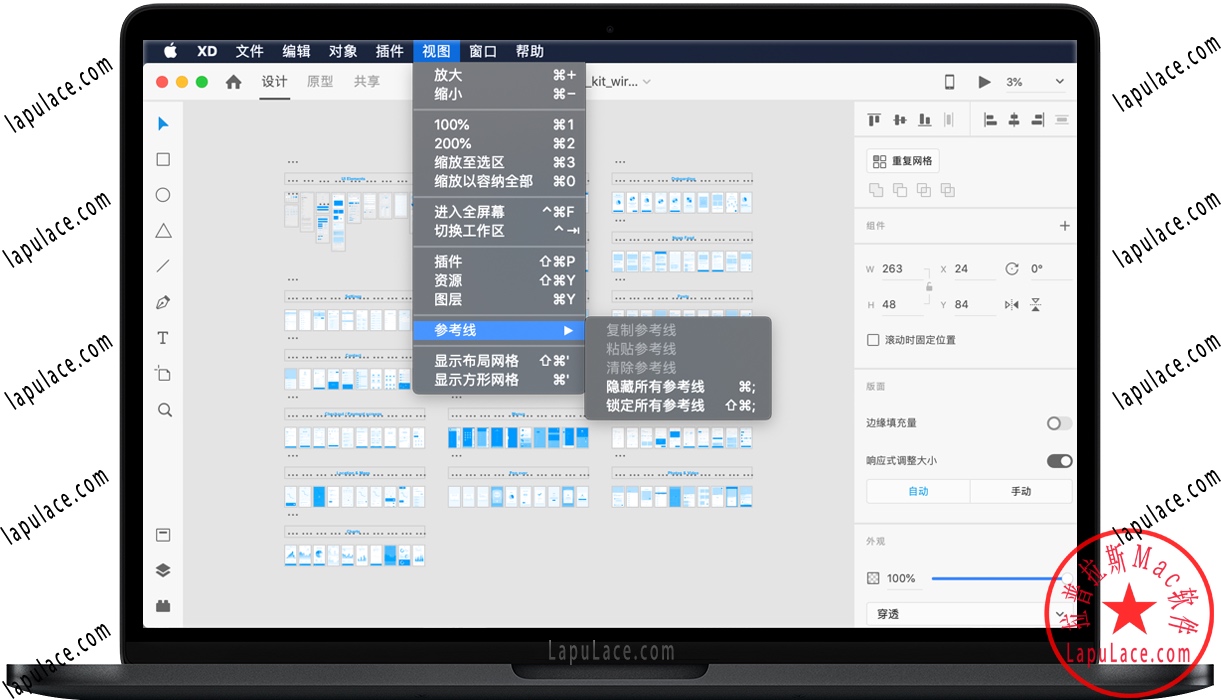Select the Rectangle tool
Screen dimensions: 1221x700
(163, 159)
